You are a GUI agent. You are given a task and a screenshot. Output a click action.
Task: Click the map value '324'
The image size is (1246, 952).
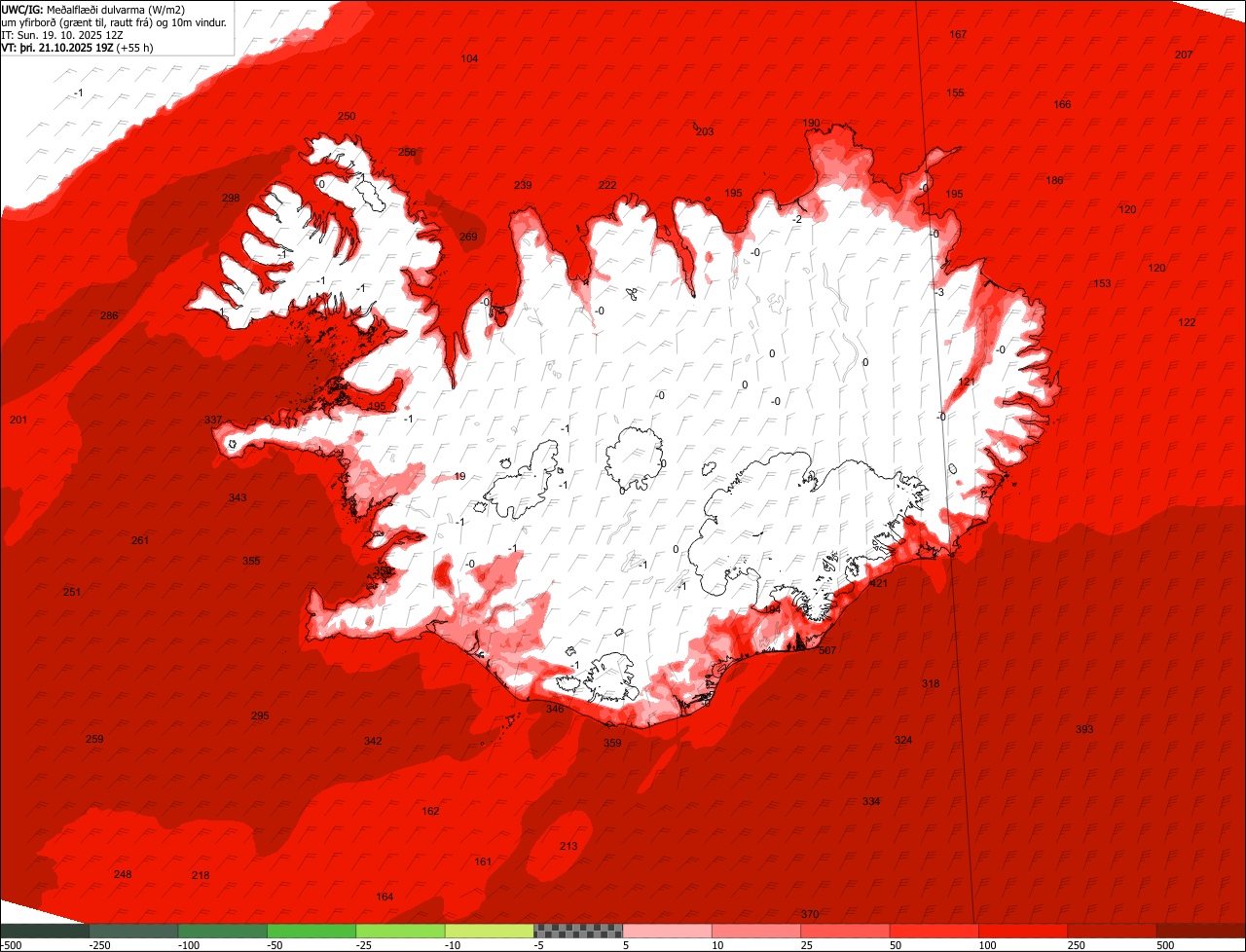(x=903, y=740)
